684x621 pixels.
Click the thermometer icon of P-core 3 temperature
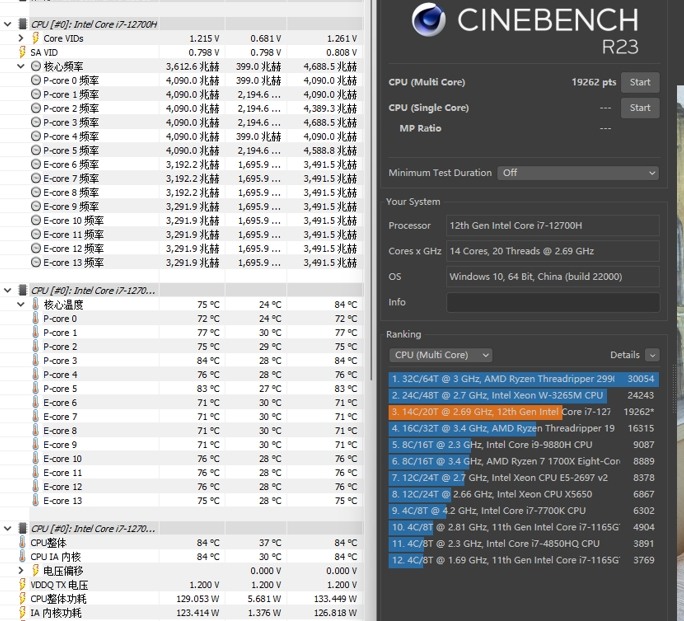click(35, 360)
